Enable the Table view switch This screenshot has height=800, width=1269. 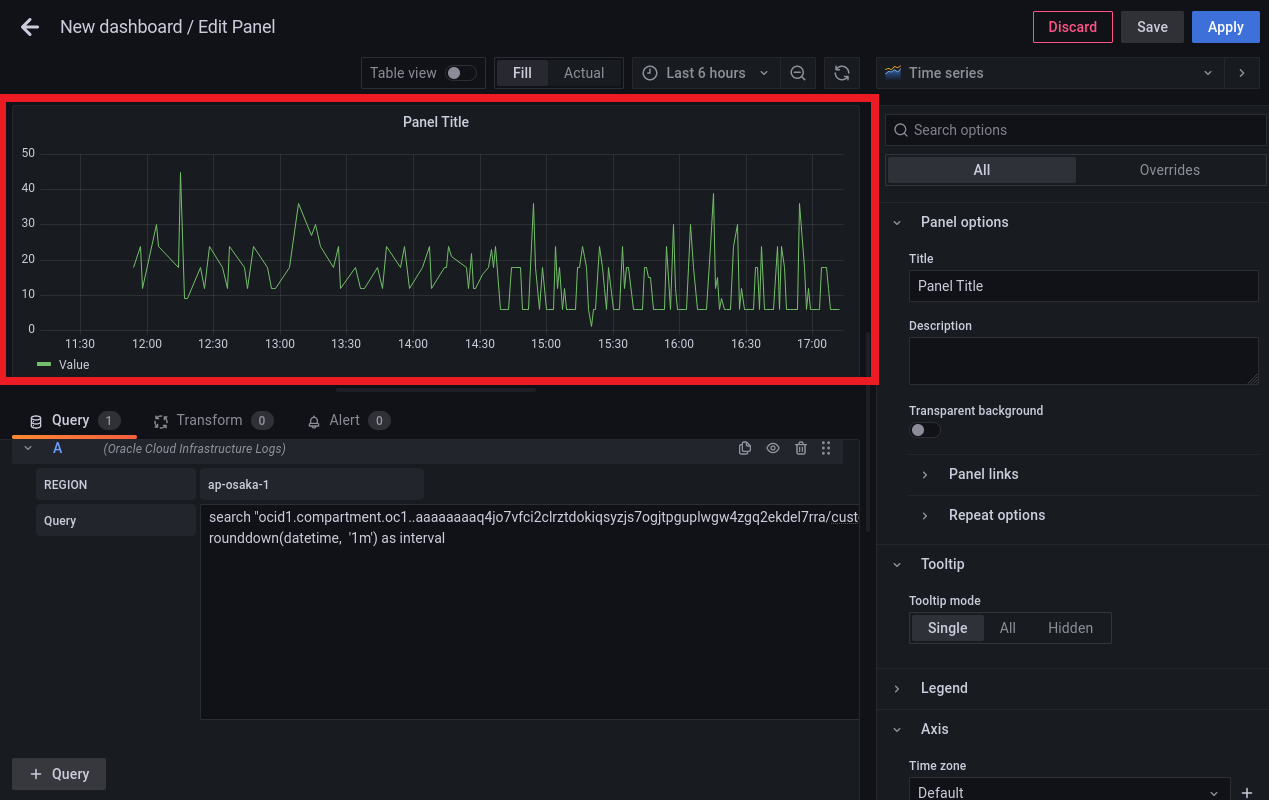point(460,73)
